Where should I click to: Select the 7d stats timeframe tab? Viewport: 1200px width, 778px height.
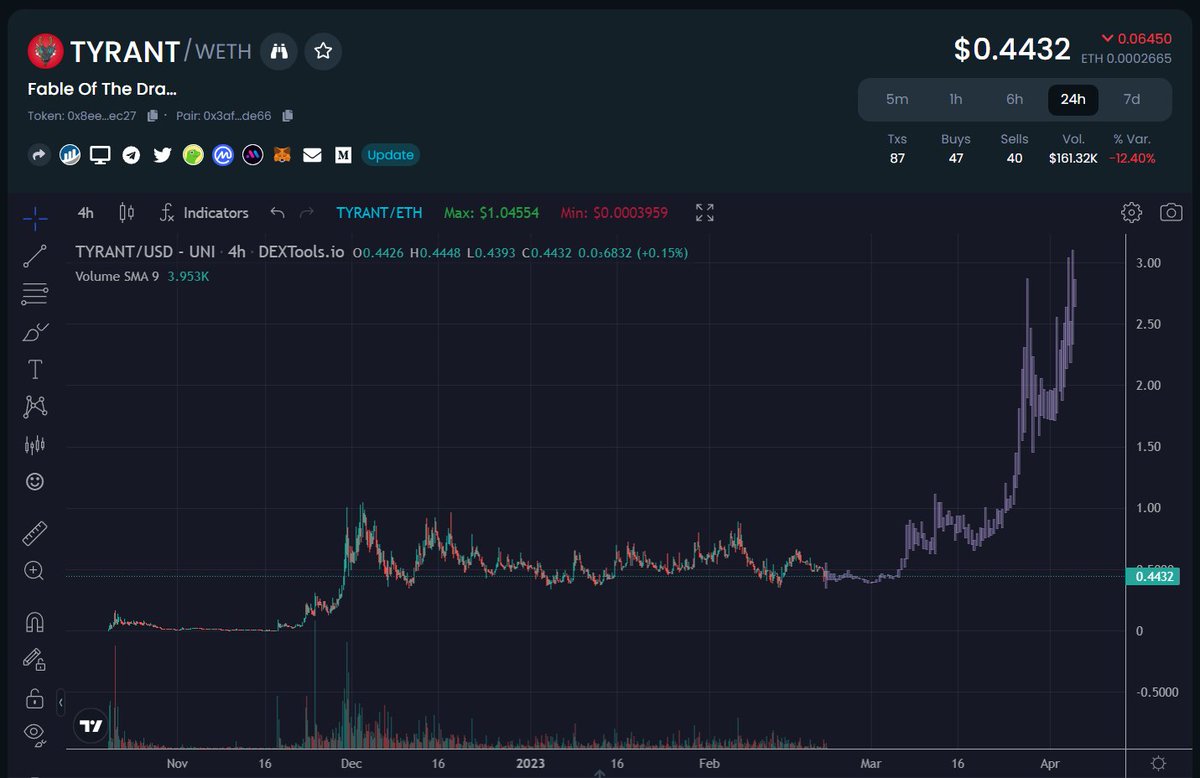pos(1131,99)
